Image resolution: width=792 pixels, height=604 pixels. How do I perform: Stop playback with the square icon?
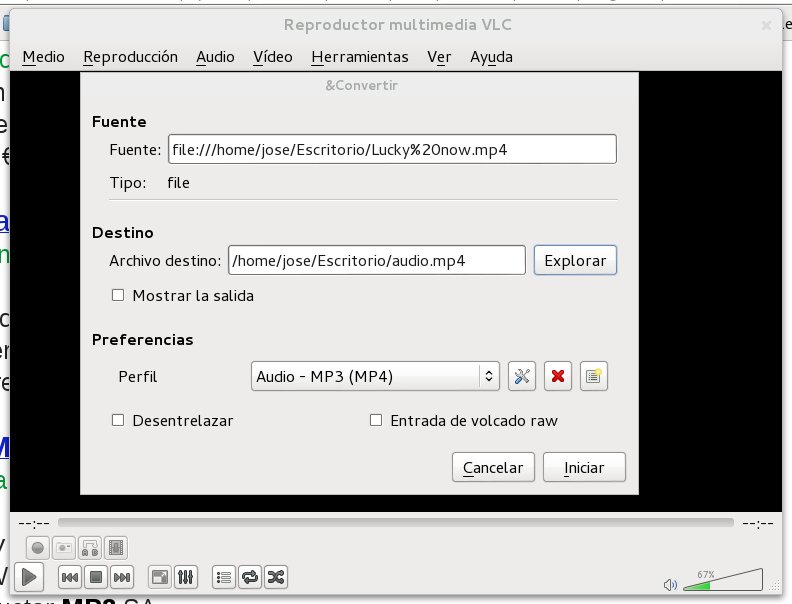coord(96,577)
